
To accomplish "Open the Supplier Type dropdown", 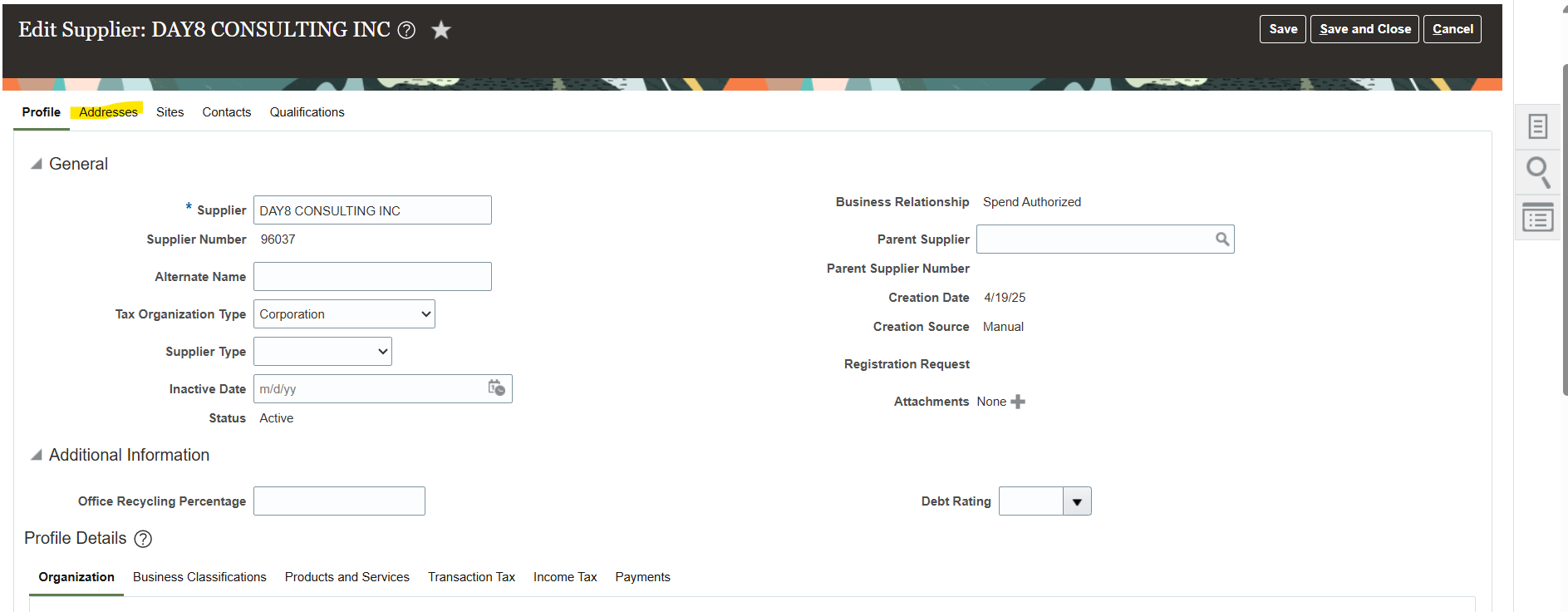I will click(x=322, y=352).
